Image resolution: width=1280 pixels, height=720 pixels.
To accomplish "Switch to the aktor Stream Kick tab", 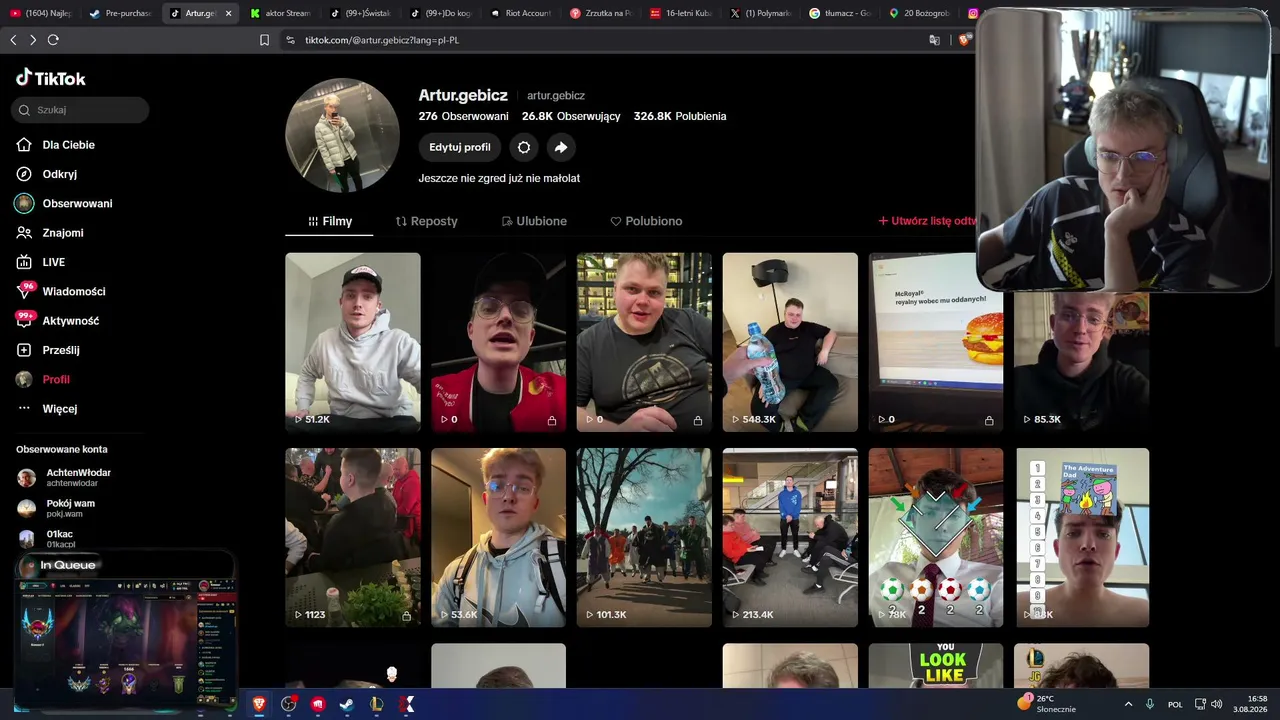I will click(x=282, y=13).
